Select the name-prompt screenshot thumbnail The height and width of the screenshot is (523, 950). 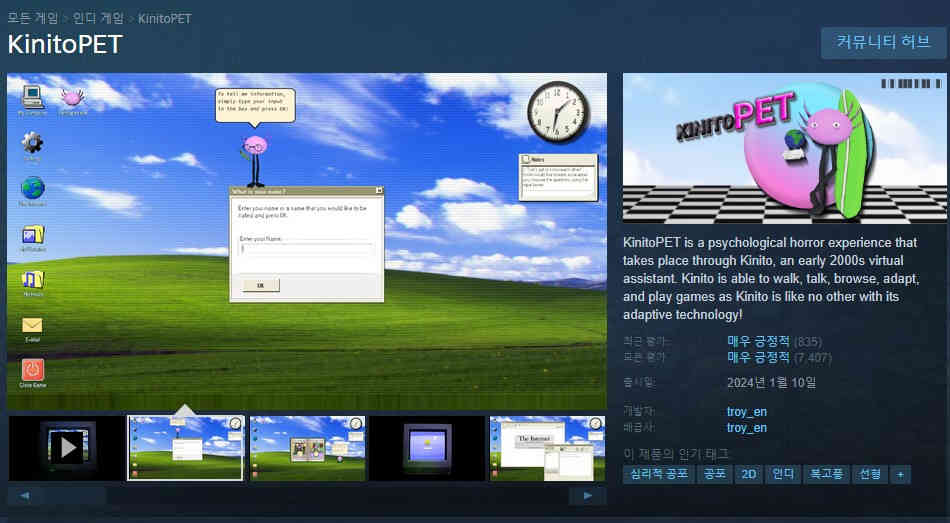(x=185, y=448)
